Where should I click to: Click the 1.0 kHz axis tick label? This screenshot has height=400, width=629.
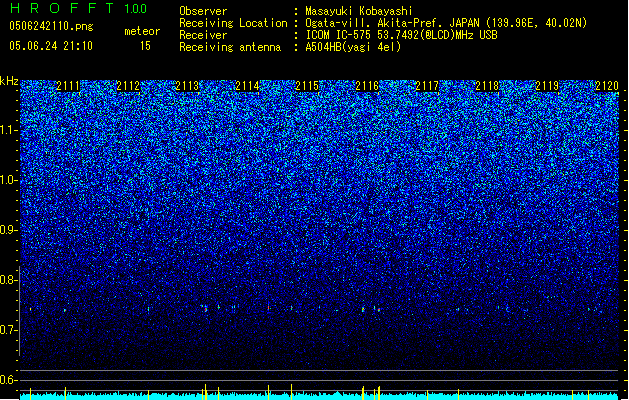[9, 180]
